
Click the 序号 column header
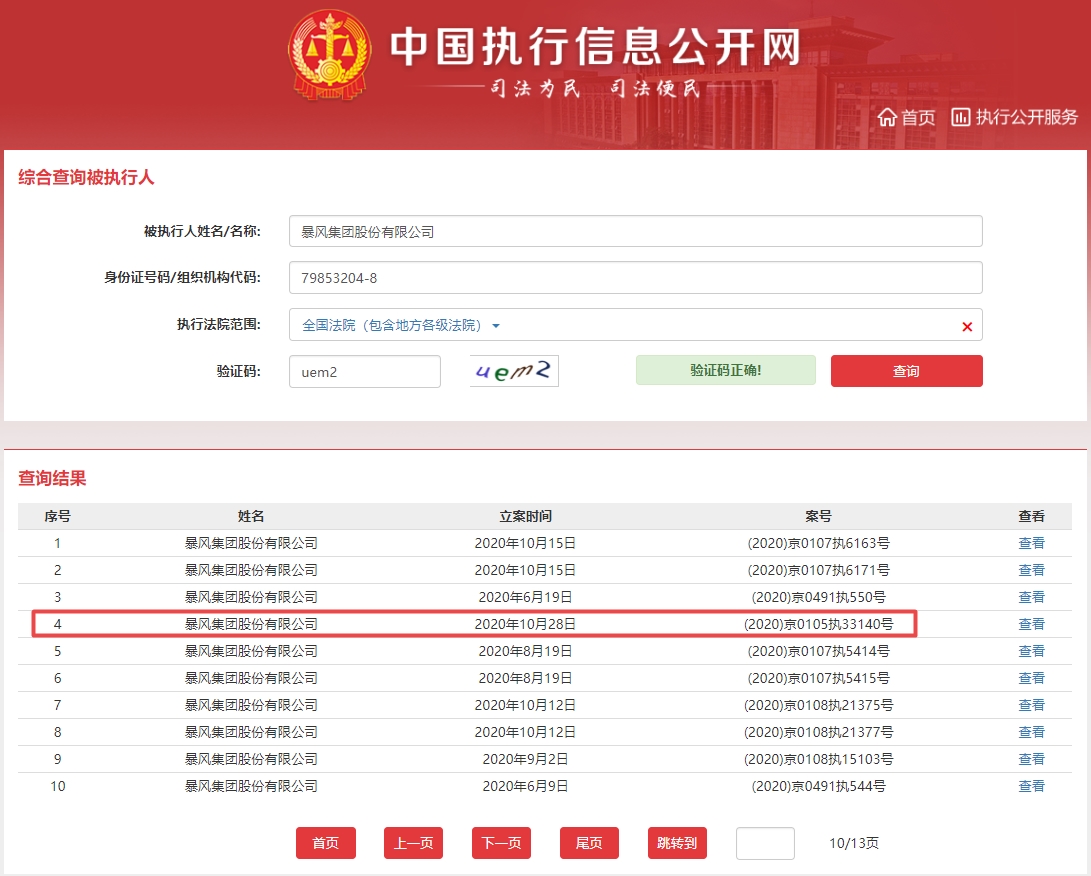point(57,516)
